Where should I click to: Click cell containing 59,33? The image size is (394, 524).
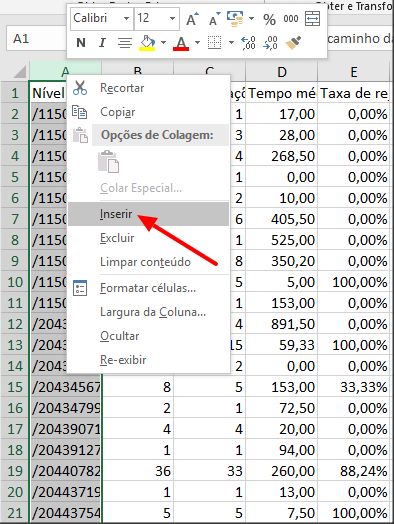click(282, 345)
